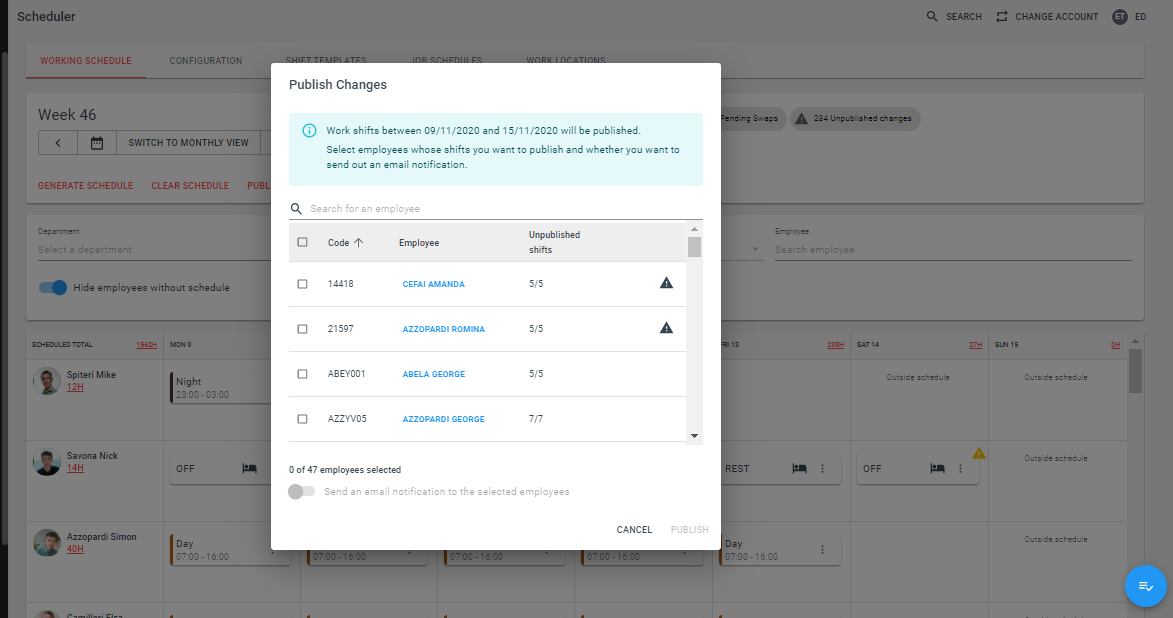Click bed icon in Friday REST shift
Viewport: 1173px width, 618px height.
[x=799, y=468]
